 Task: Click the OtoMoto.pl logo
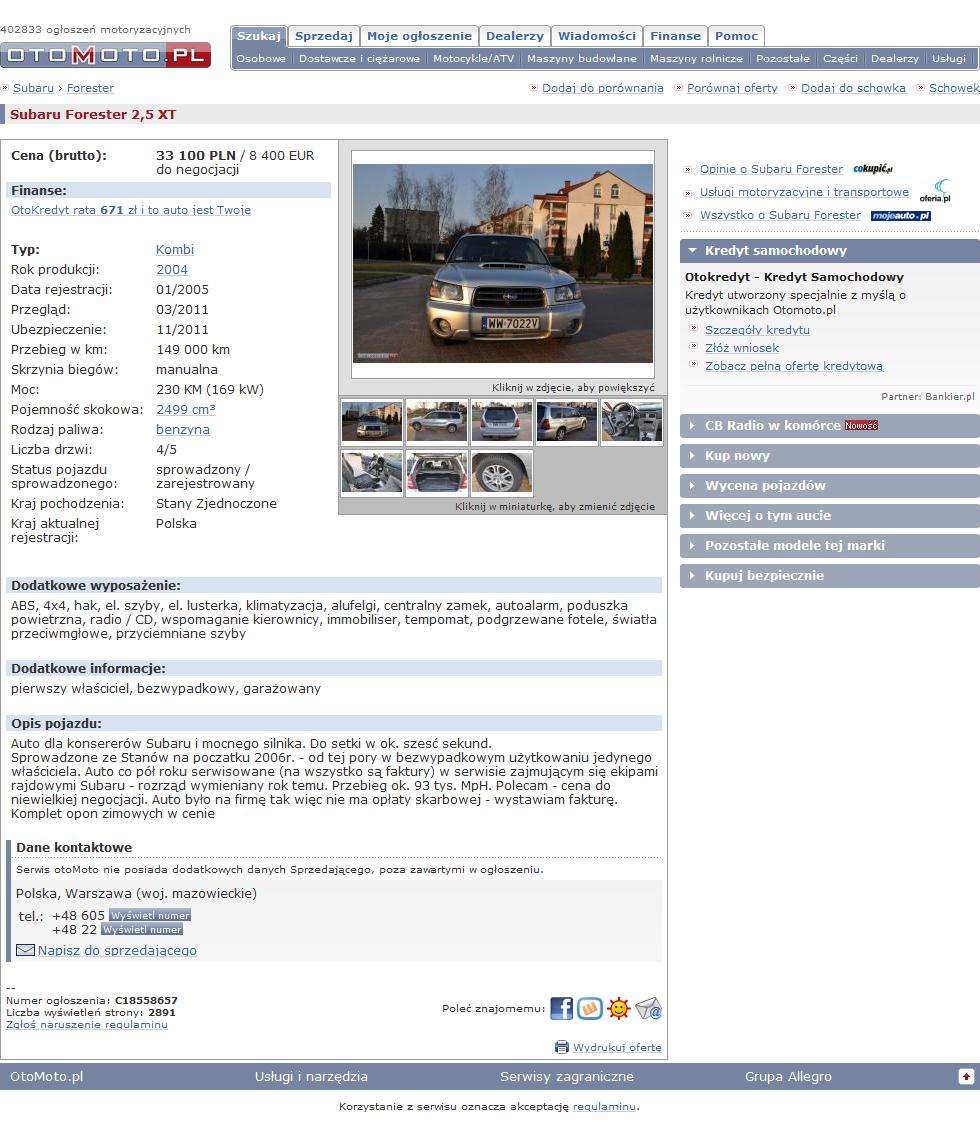point(105,55)
